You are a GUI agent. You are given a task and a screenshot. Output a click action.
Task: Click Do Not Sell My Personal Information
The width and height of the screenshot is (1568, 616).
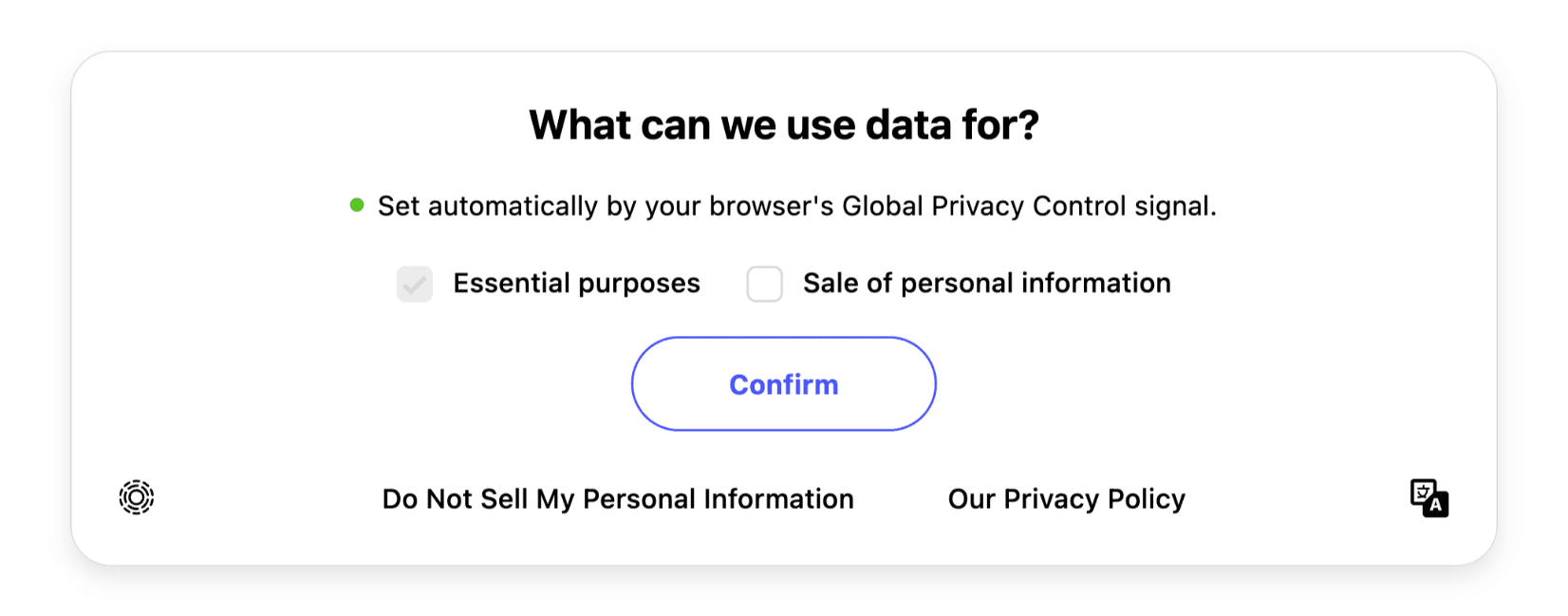coord(617,497)
